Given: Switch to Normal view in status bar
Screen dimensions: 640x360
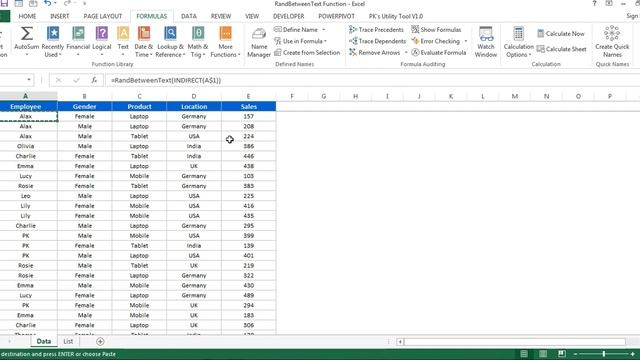Looking at the screenshot, I should point(524,354).
